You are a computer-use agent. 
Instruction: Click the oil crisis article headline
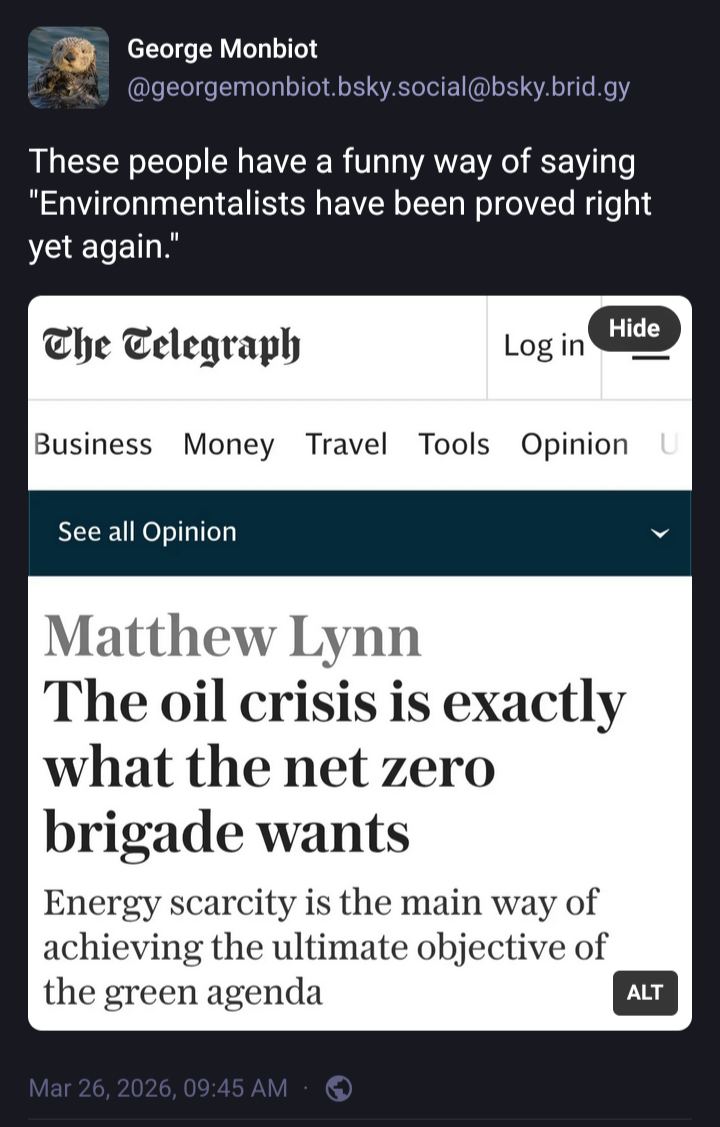click(333, 767)
